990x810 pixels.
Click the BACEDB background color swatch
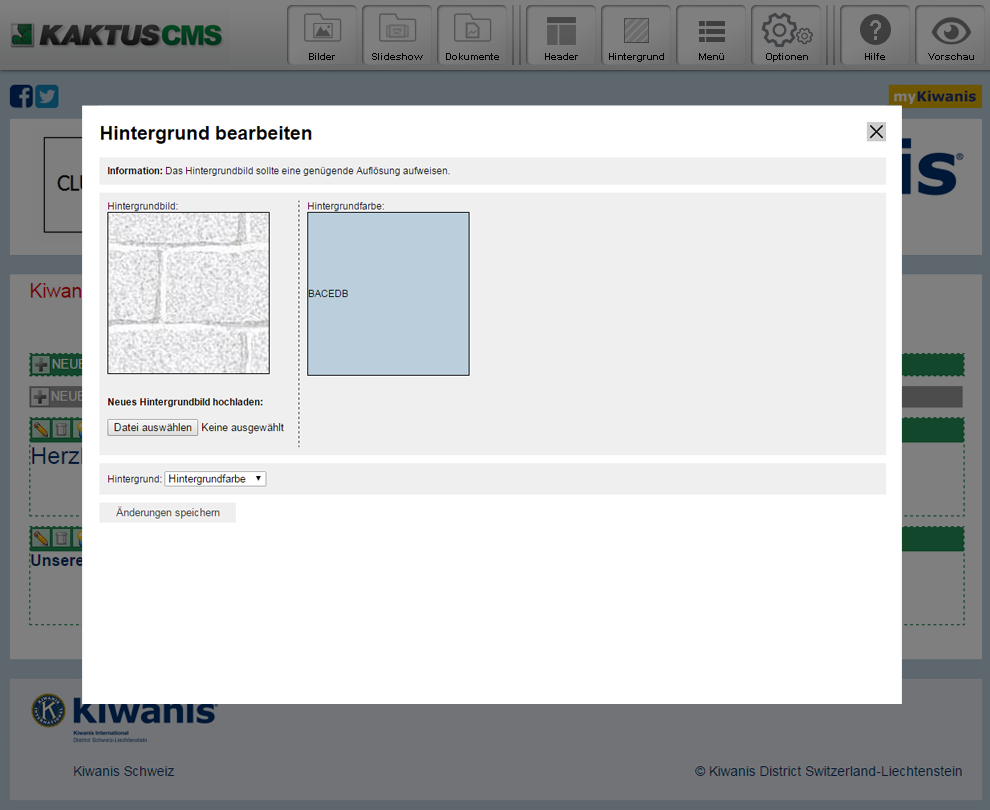click(388, 294)
